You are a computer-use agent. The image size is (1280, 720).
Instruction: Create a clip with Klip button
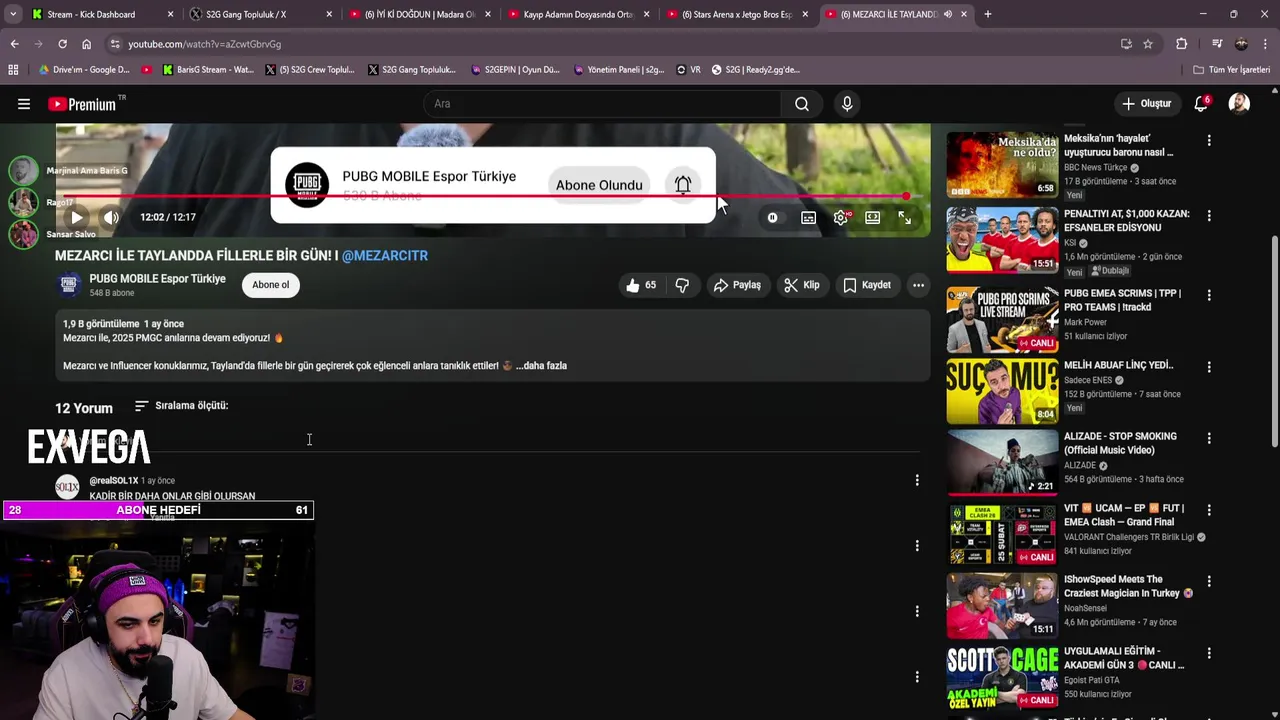802,285
